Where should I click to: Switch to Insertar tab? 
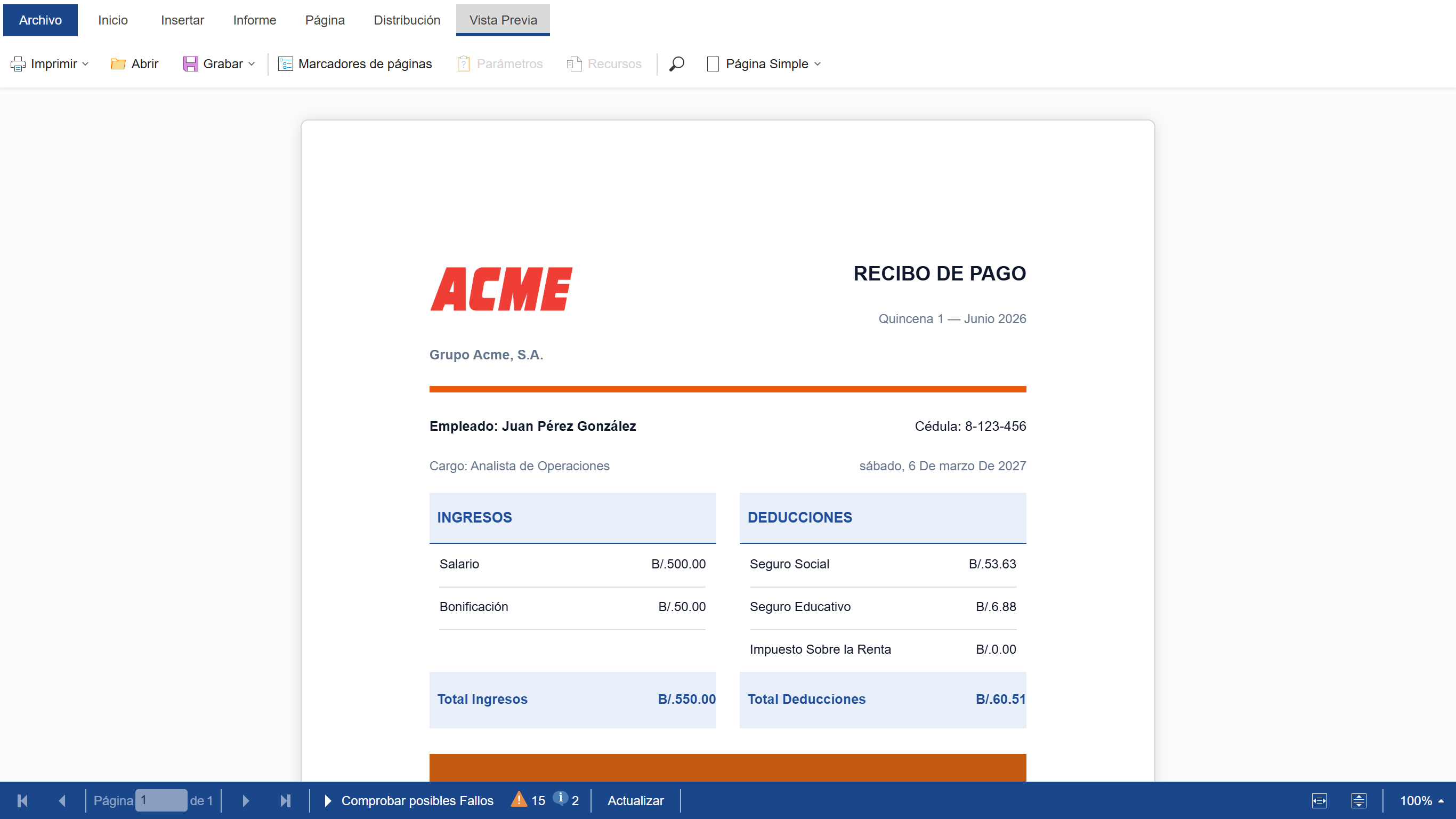(182, 20)
